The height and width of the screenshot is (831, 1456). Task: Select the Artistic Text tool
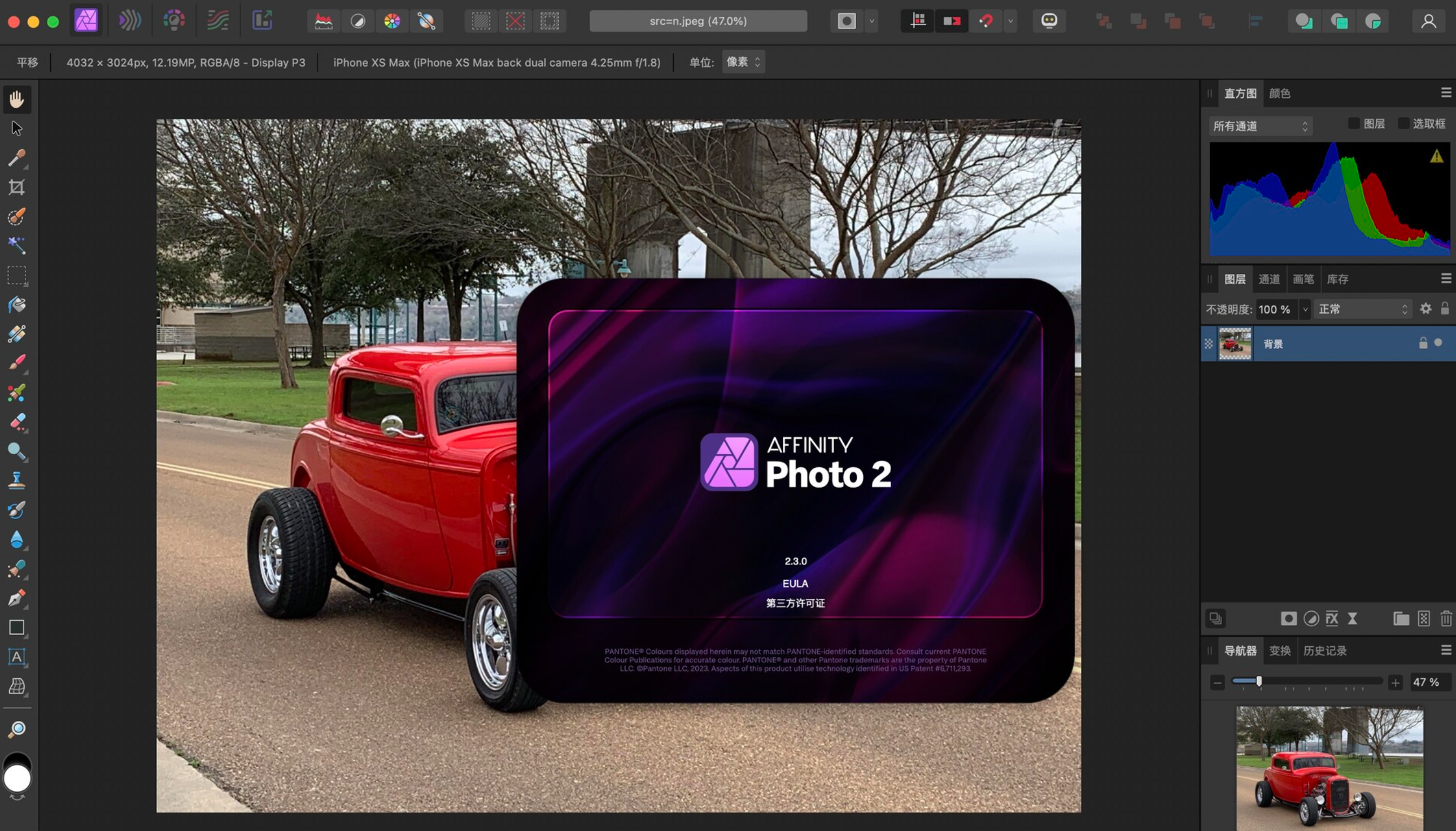point(16,656)
